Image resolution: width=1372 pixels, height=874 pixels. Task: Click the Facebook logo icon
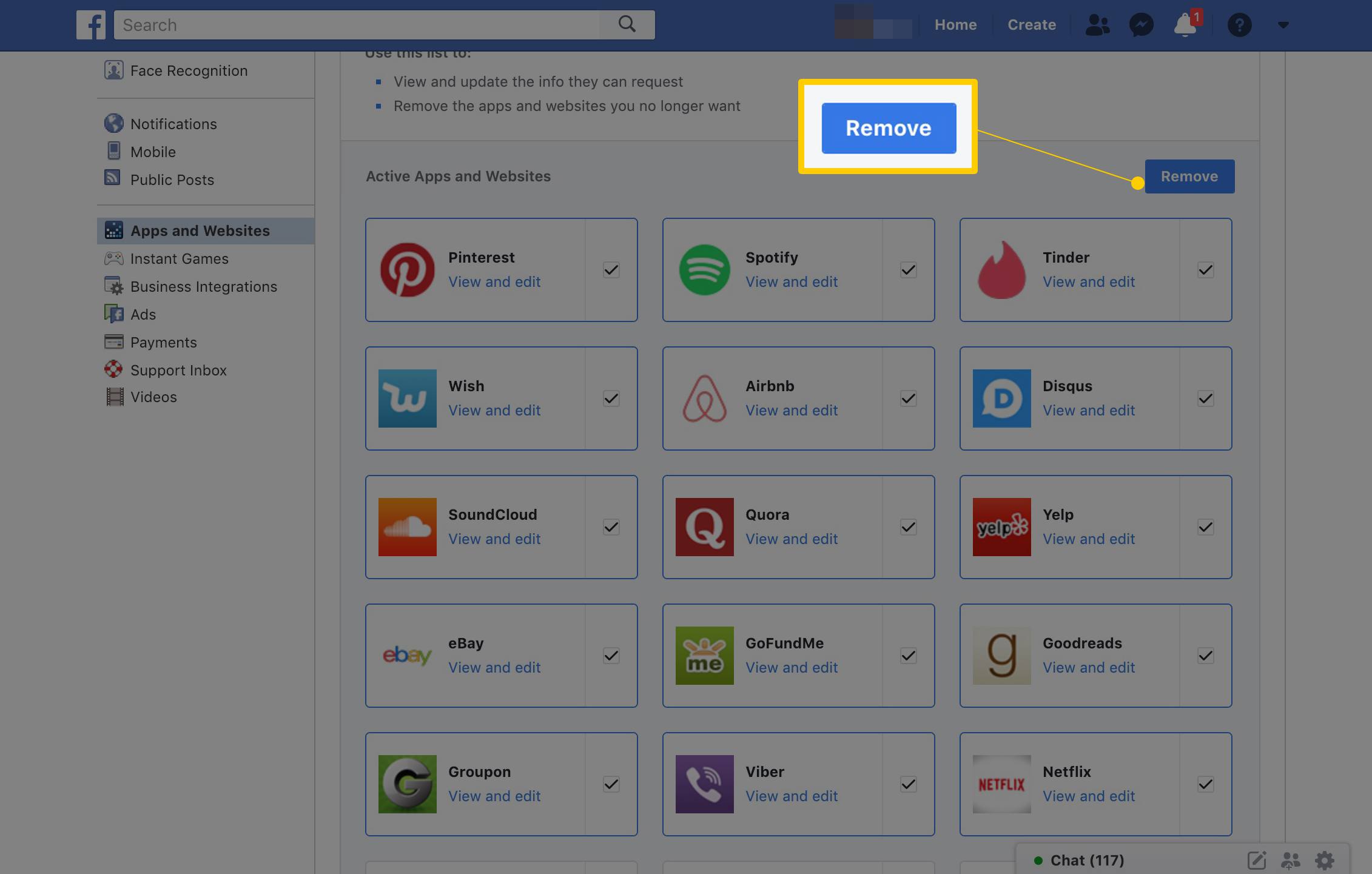pyautogui.click(x=91, y=25)
